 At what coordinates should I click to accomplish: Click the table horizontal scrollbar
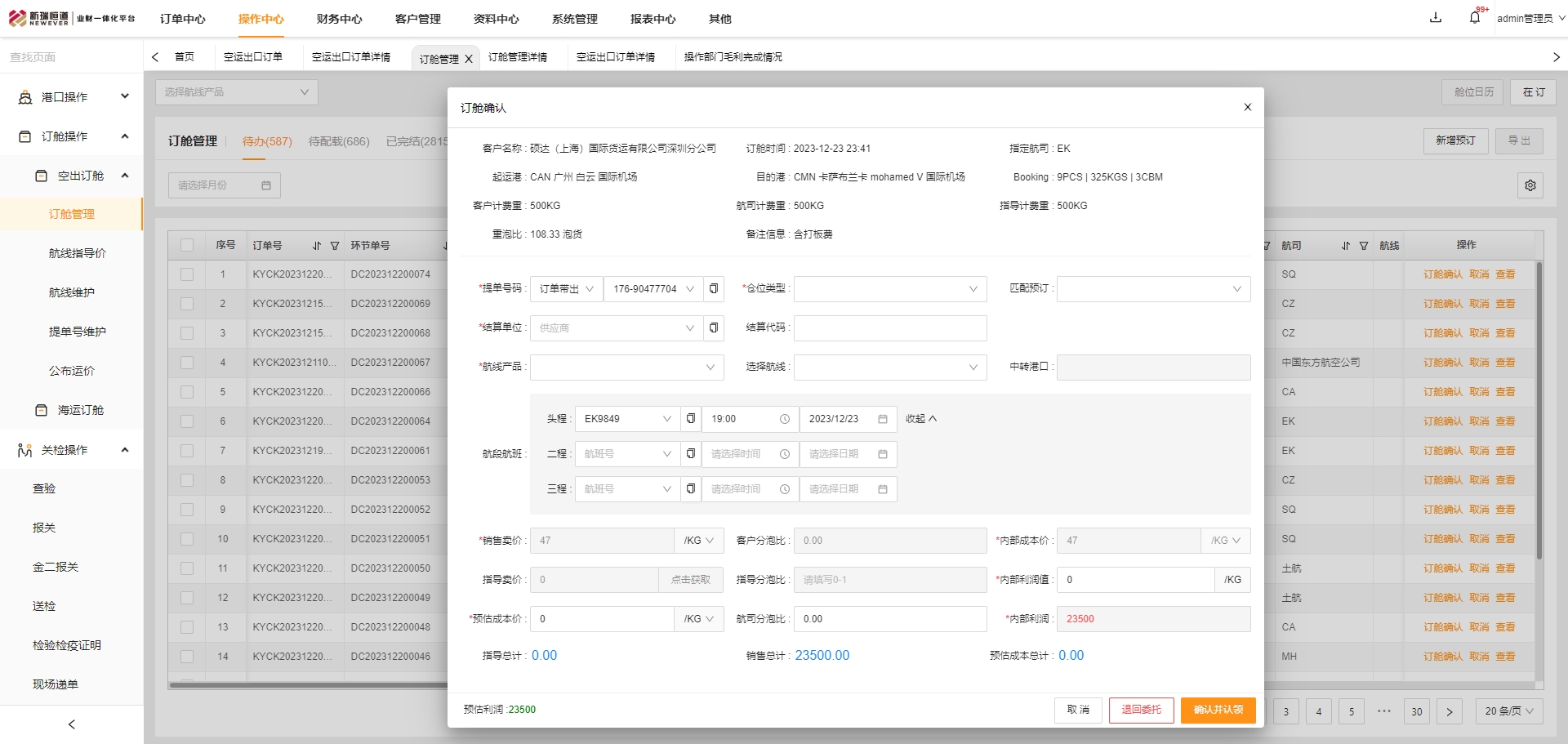[x=307, y=685]
